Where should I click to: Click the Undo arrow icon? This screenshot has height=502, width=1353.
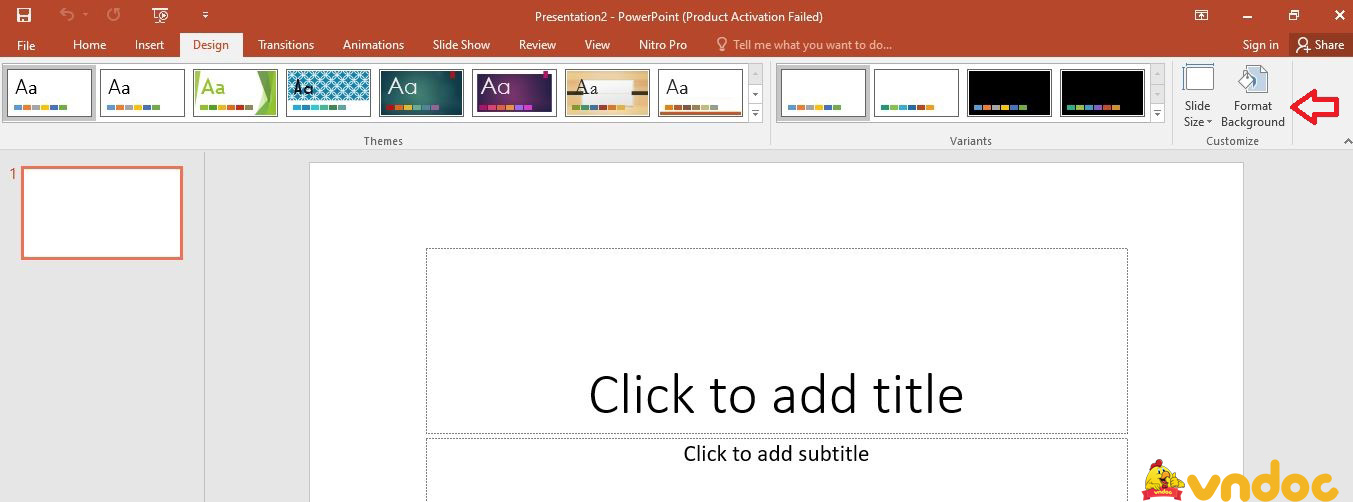point(67,15)
